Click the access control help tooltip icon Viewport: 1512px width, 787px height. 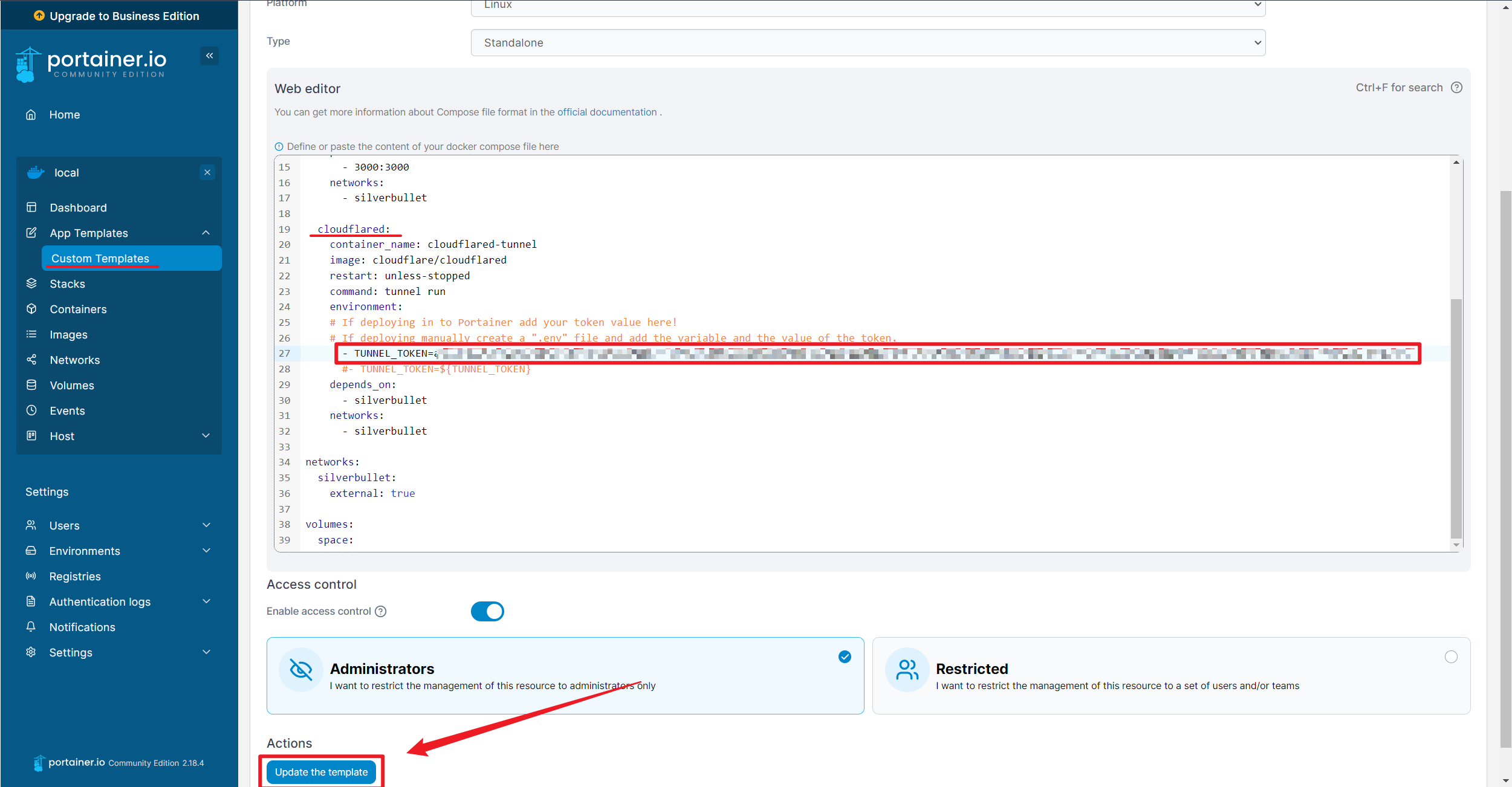(x=380, y=611)
